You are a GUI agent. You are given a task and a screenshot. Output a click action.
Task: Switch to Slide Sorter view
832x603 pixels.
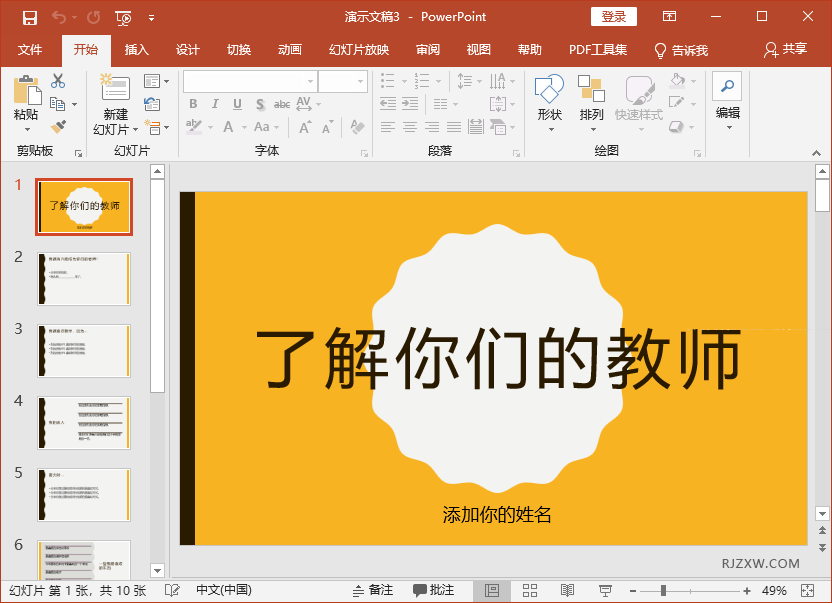pos(530,591)
